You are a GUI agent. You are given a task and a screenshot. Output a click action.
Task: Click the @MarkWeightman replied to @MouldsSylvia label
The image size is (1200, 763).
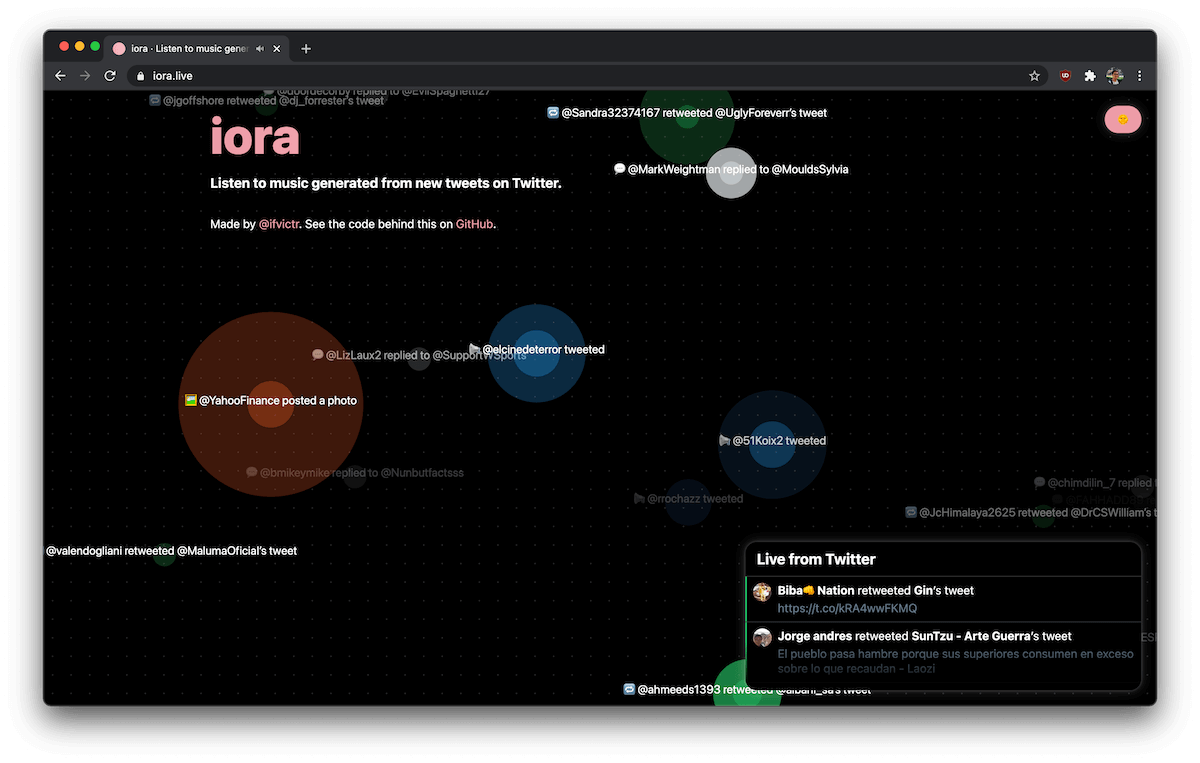coord(738,169)
